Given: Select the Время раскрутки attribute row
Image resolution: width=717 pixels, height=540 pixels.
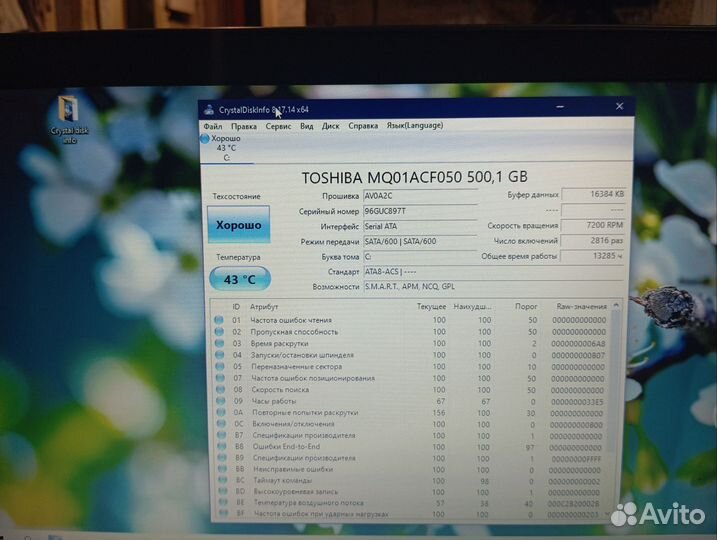Looking at the screenshot, I should coord(411,343).
